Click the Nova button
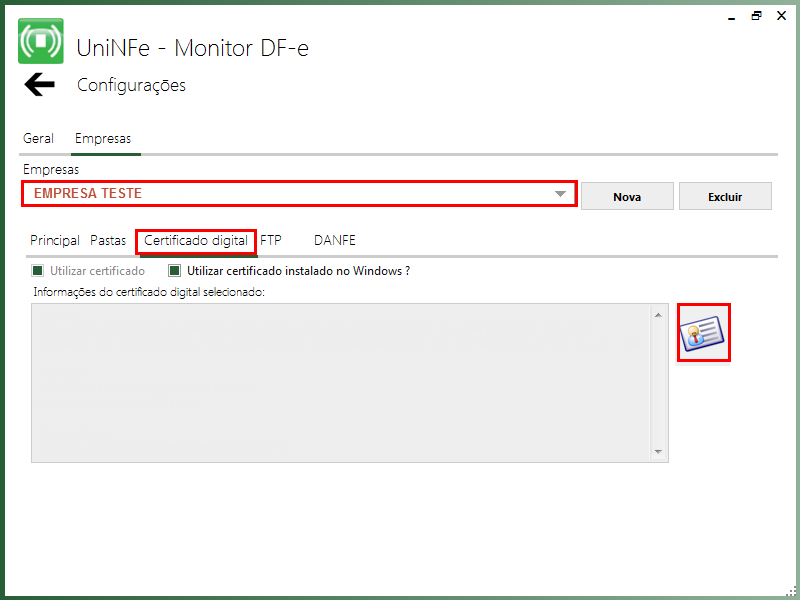The image size is (800, 600). point(627,196)
